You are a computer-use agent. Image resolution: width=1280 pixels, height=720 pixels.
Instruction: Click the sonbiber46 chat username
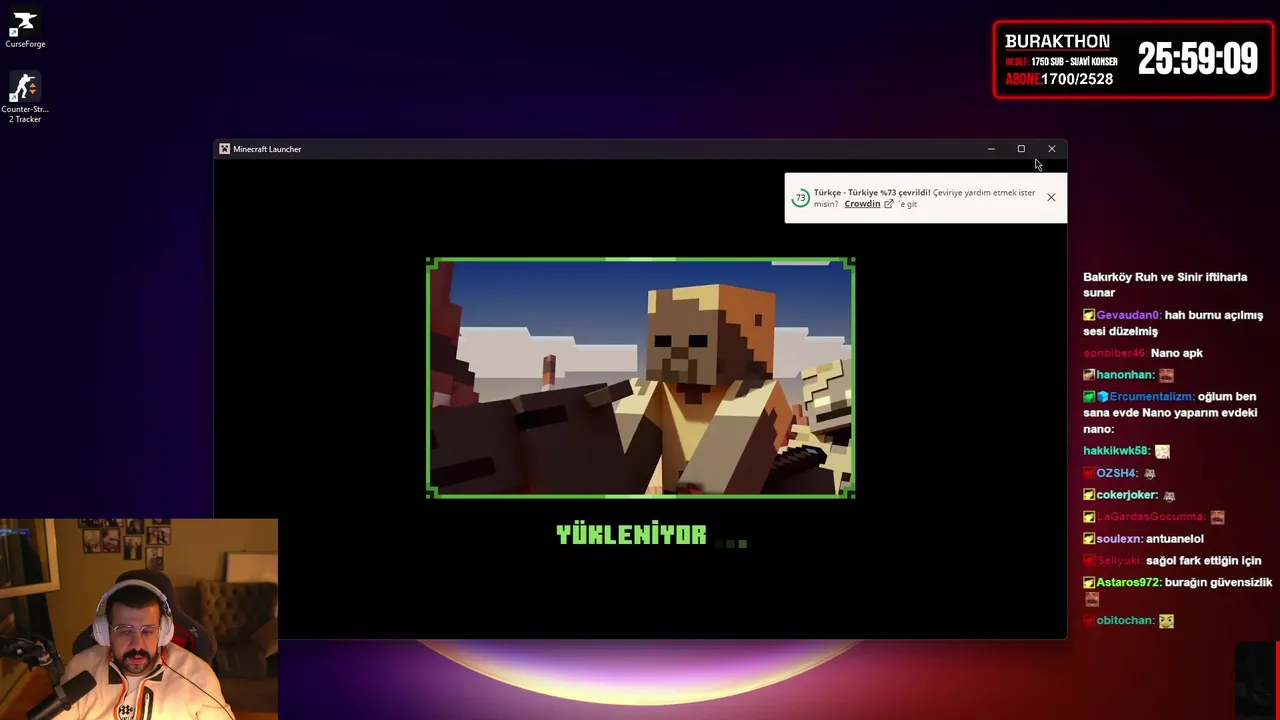click(1114, 353)
